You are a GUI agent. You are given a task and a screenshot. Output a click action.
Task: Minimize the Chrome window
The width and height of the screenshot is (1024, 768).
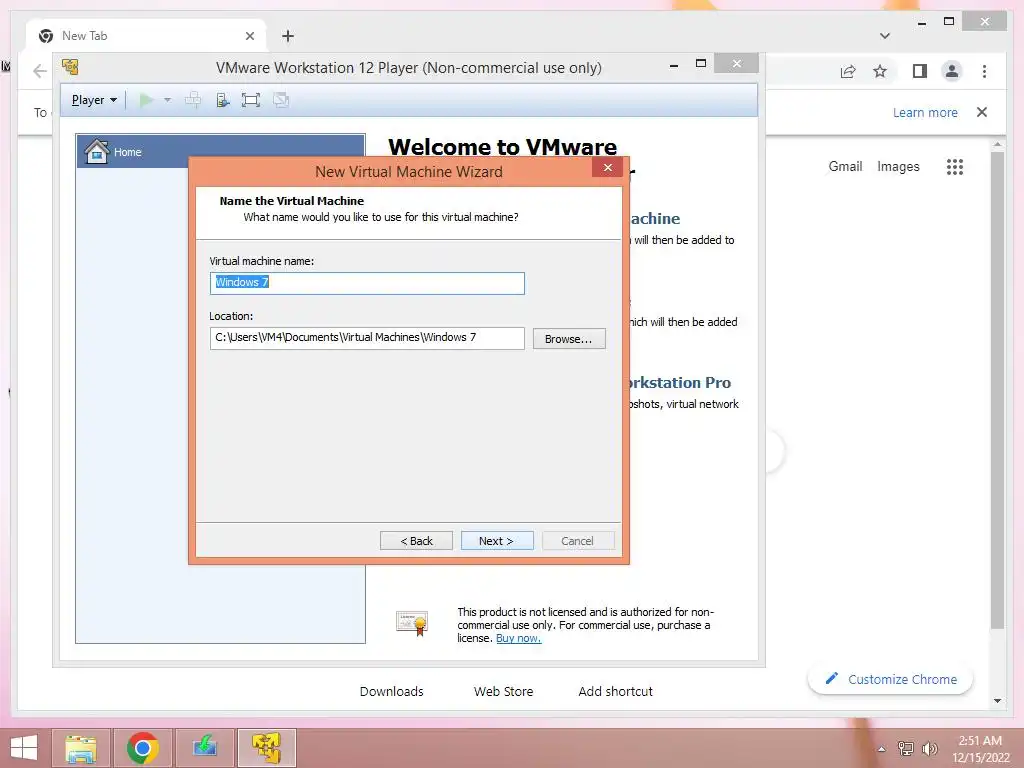click(922, 23)
